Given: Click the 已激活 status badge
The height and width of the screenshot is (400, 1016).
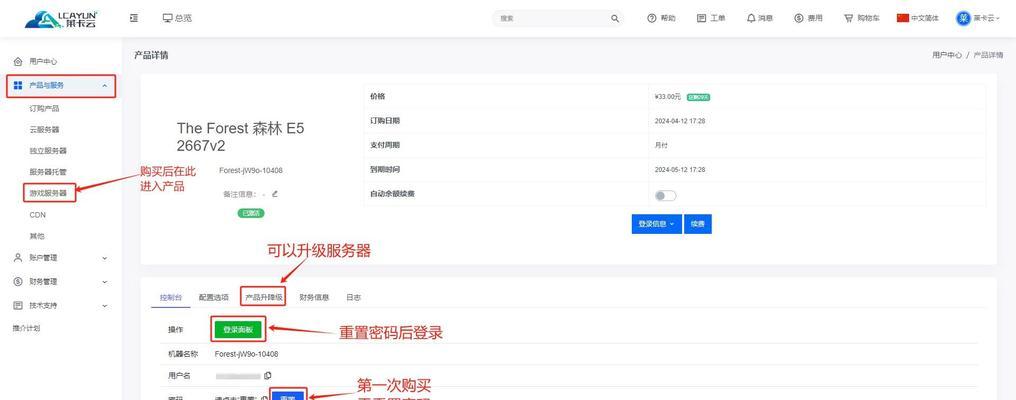Looking at the screenshot, I should point(251,213).
